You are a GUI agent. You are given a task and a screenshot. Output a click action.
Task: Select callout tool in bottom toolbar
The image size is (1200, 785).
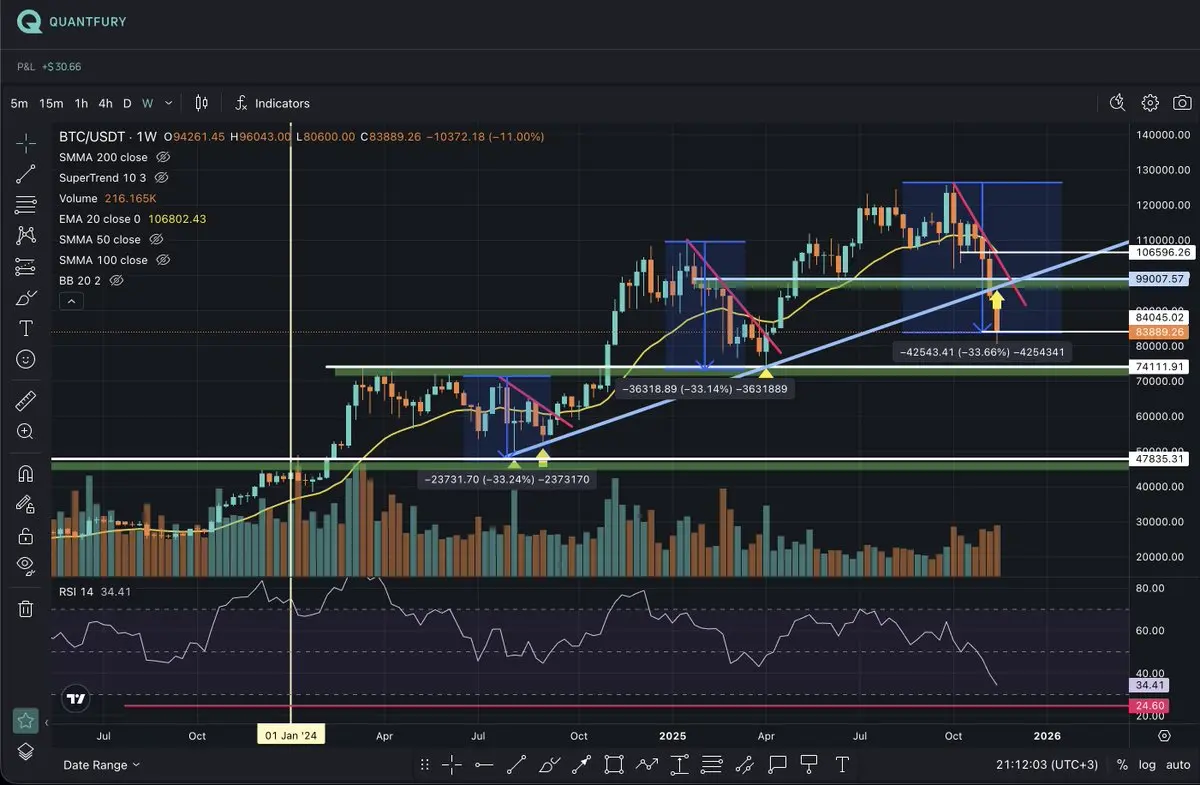[x=777, y=765]
